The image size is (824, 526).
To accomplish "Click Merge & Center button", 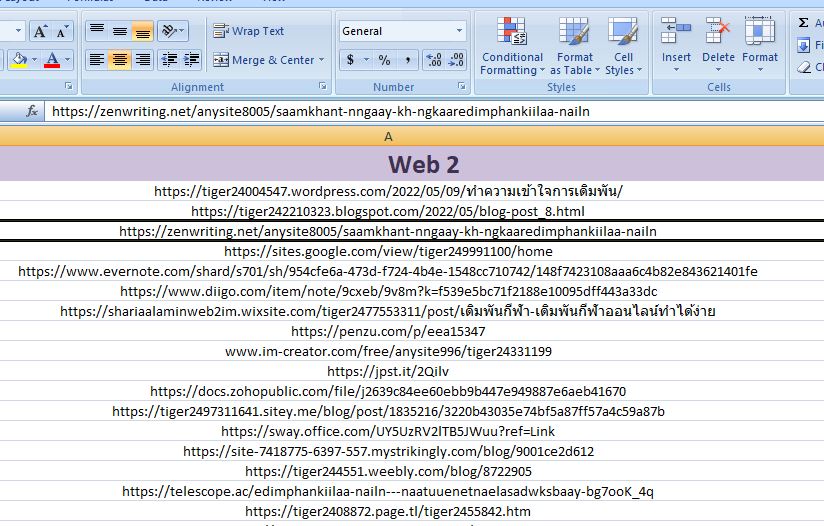I will 263,60.
